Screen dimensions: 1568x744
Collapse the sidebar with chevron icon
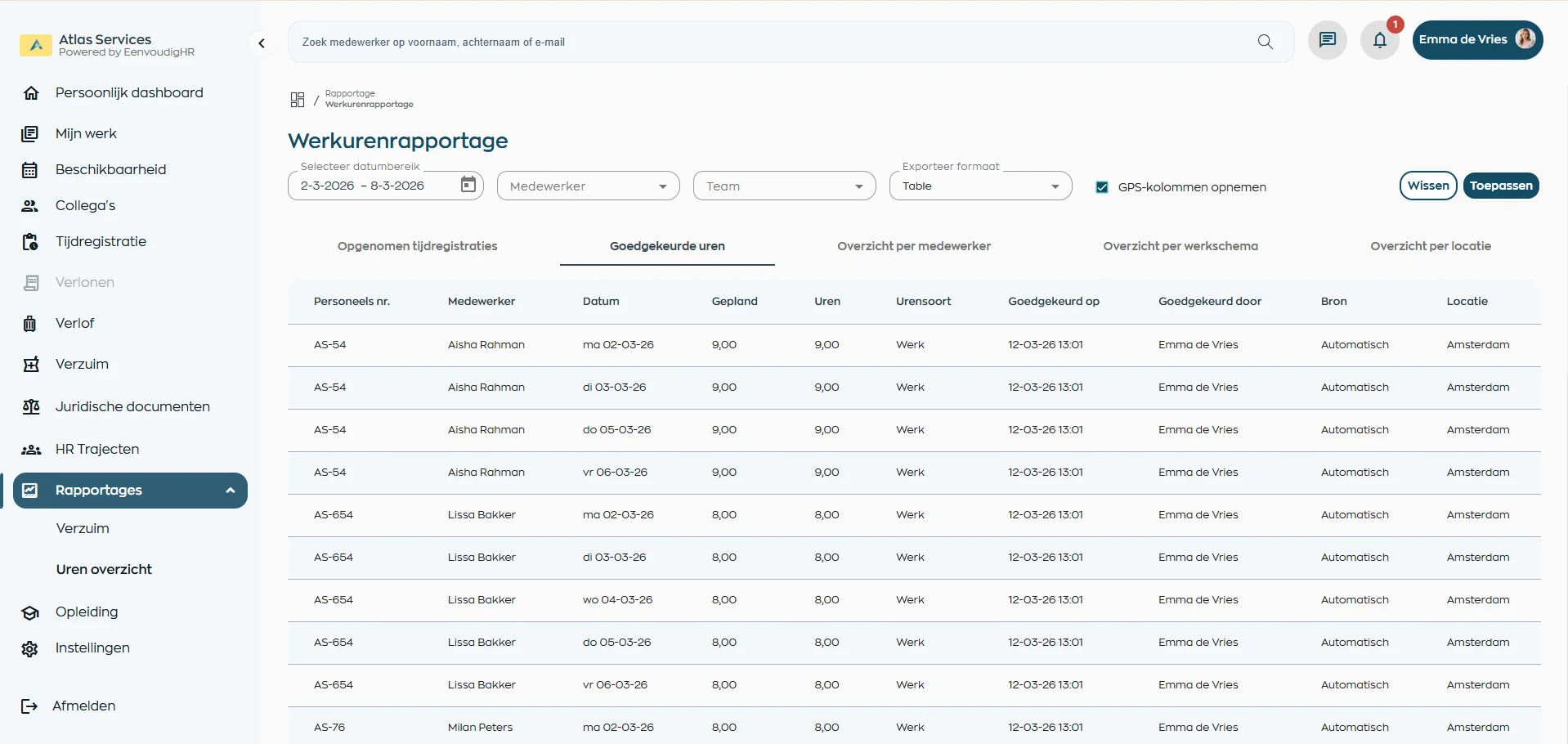(x=262, y=43)
